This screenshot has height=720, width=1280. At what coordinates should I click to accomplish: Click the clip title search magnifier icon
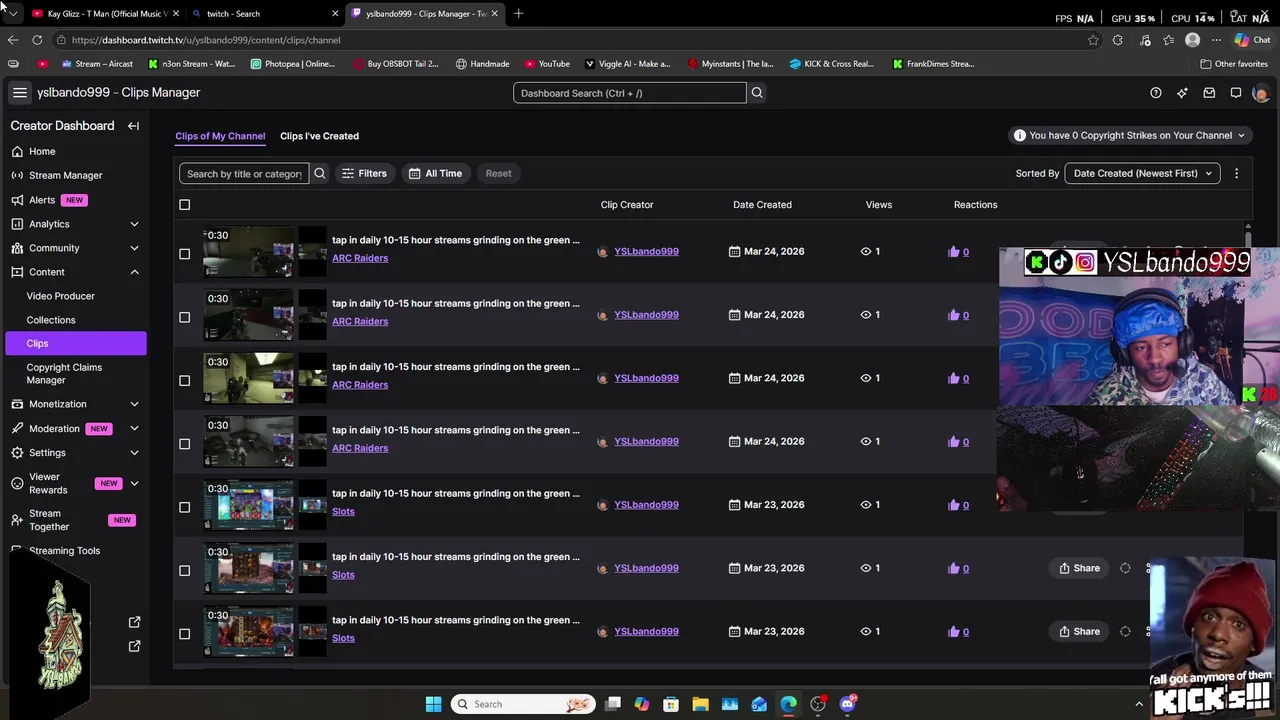click(x=320, y=174)
